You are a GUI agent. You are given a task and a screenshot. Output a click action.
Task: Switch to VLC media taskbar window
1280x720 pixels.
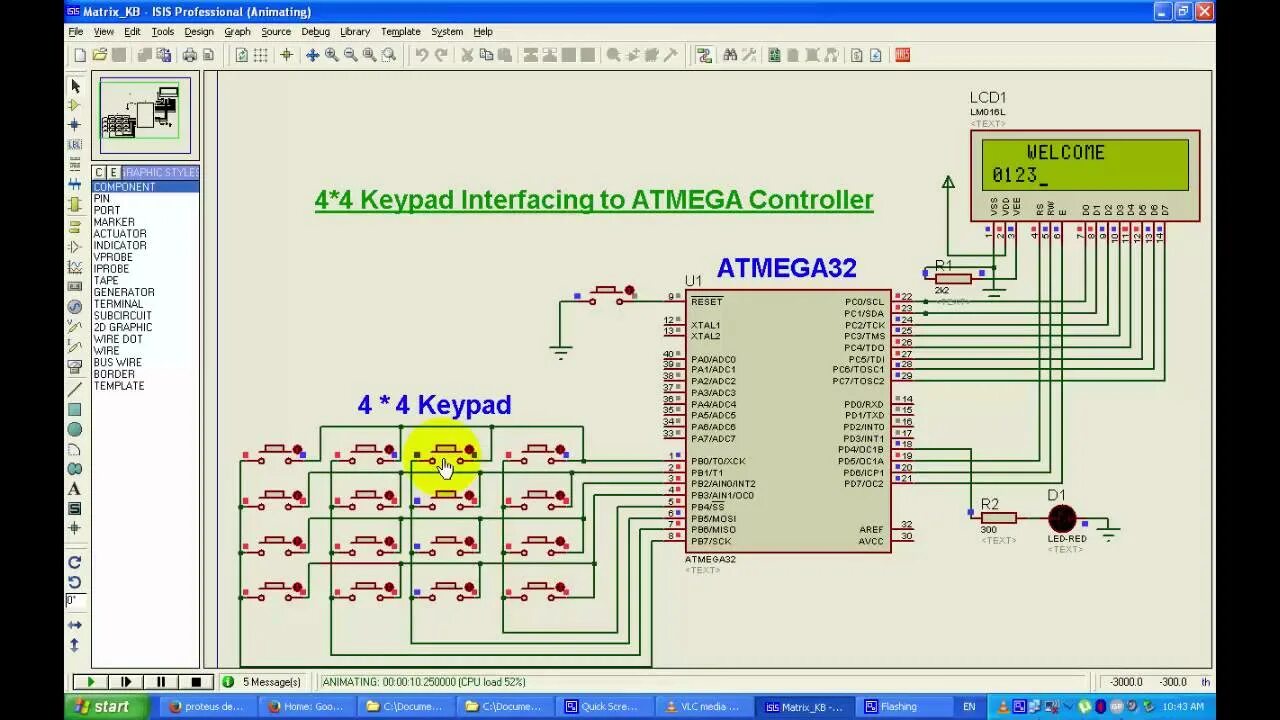(703, 707)
